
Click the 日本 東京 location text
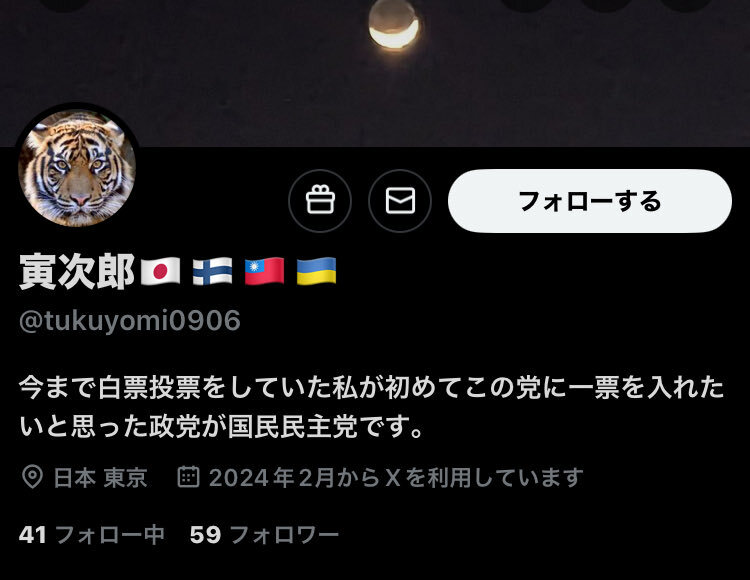[x=100, y=478]
